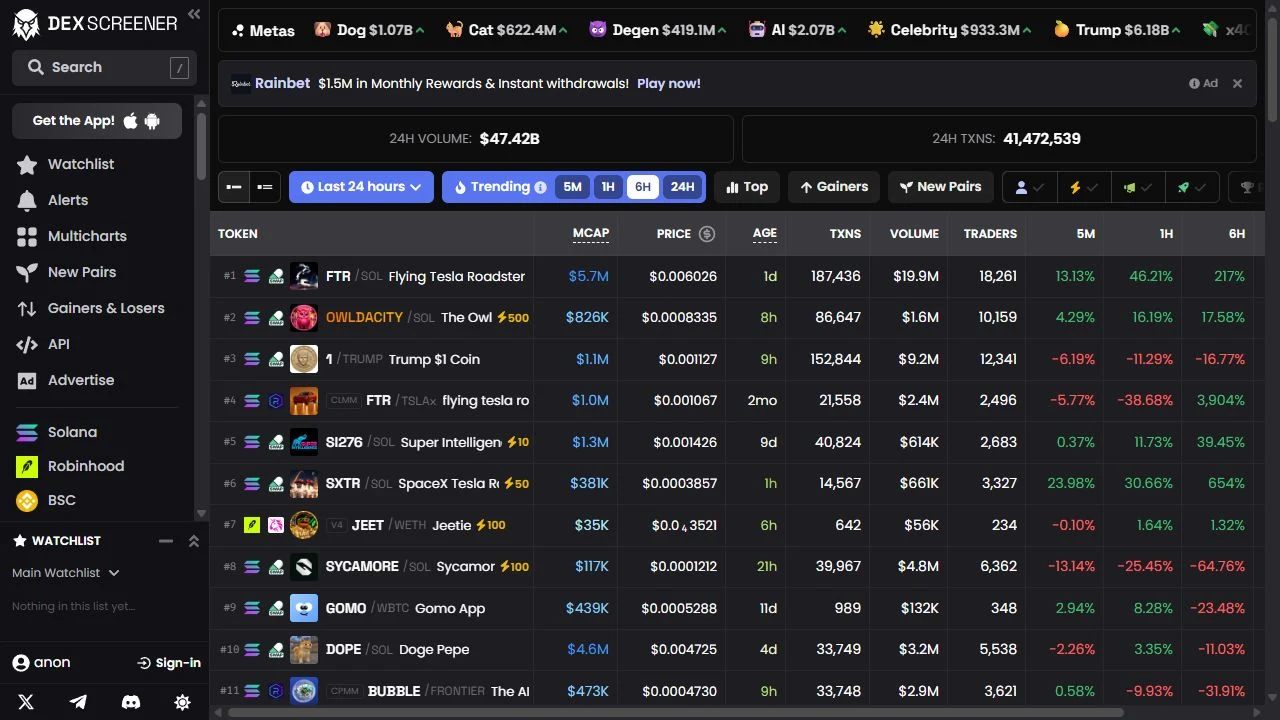Viewport: 1280px width, 720px height.
Task: Collapse the sidebar with double chevron icon
Action: (194, 14)
